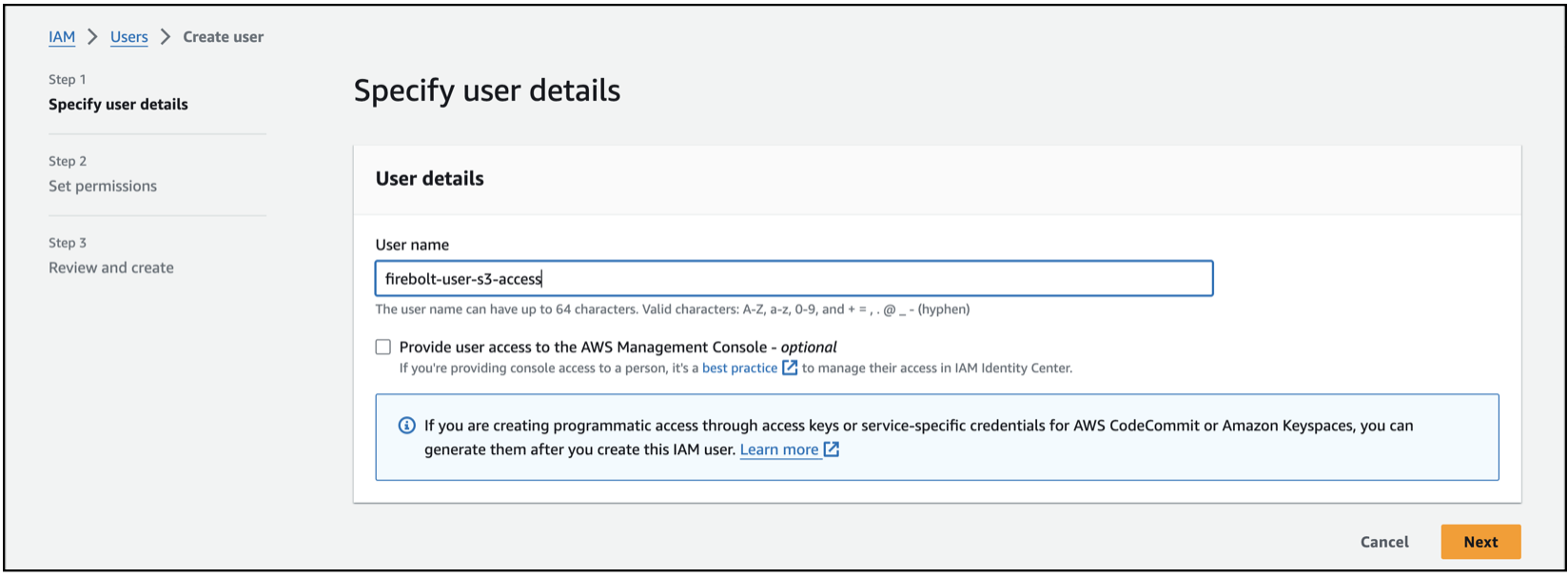Cancel user creation

coord(1384,542)
